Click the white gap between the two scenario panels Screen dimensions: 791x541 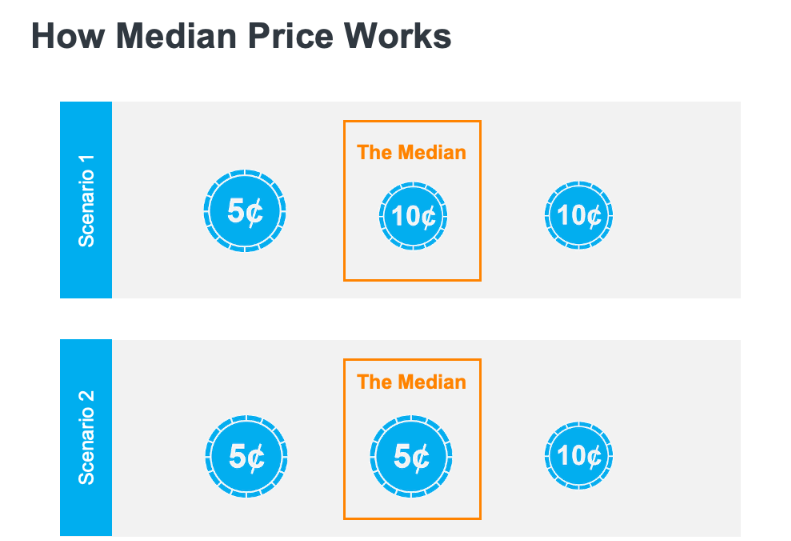pos(400,319)
